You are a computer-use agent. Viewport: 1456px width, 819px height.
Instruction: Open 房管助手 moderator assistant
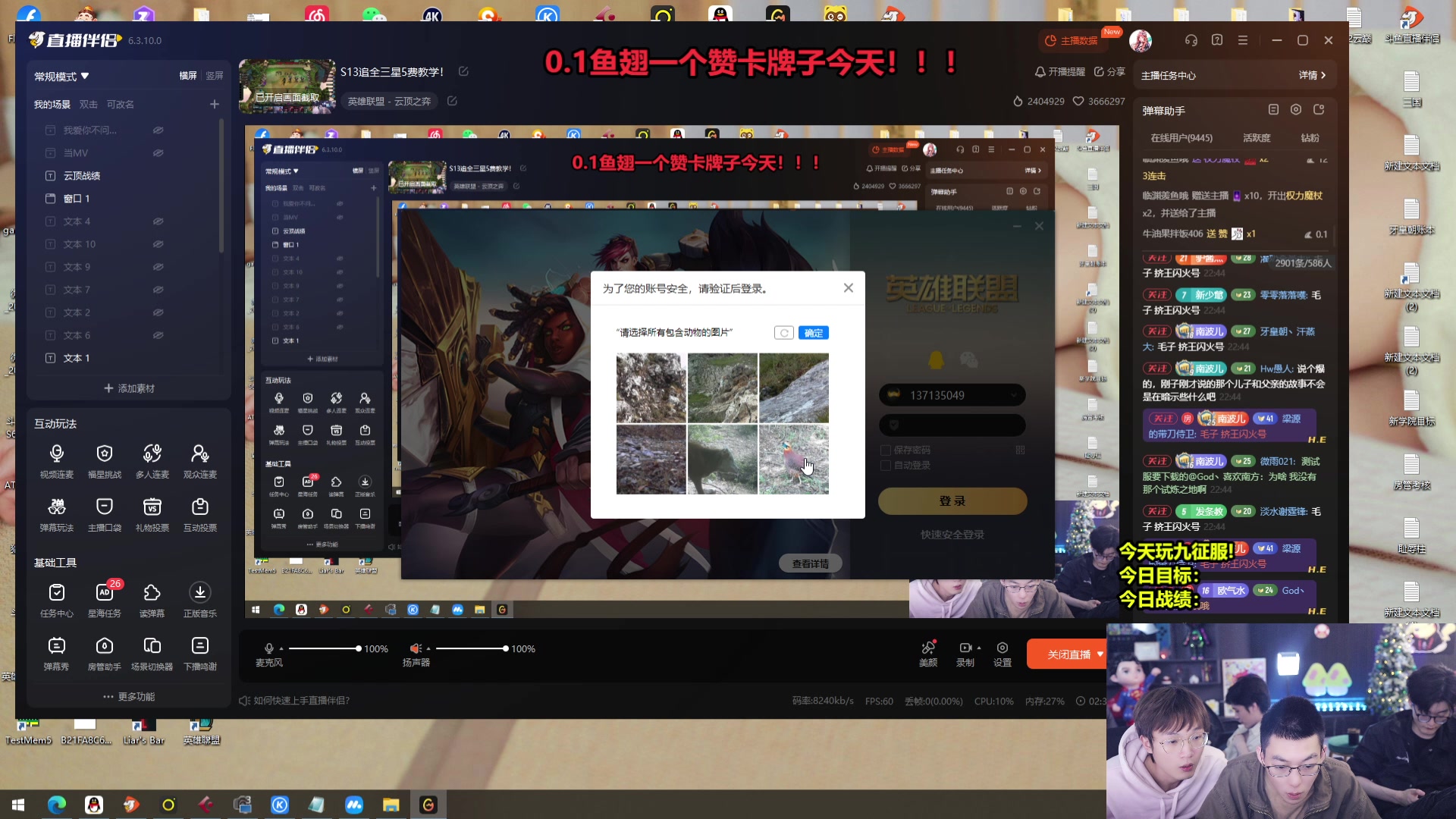point(105,654)
